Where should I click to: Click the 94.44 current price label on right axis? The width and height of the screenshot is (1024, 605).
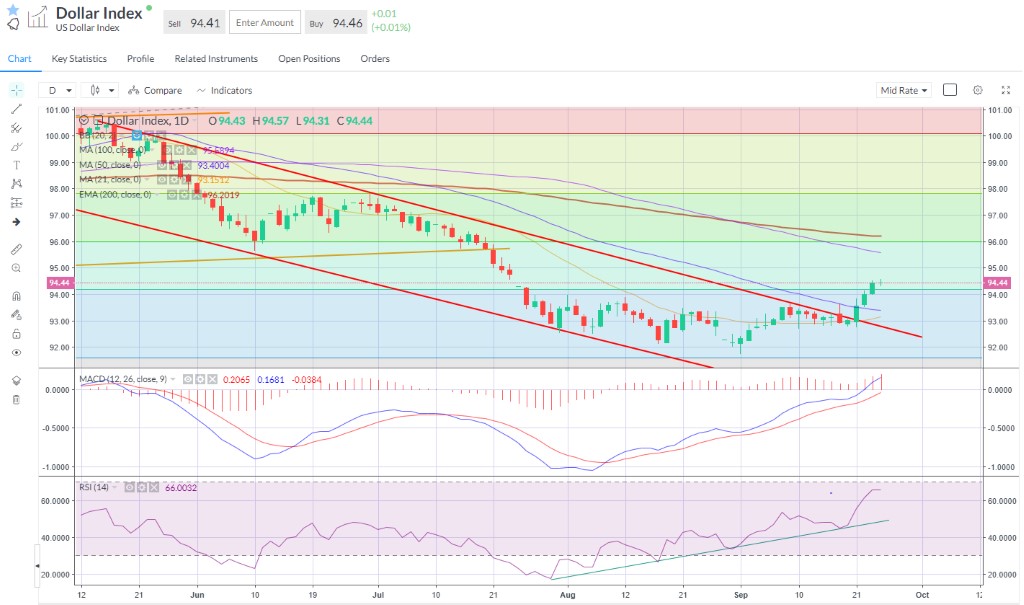click(x=997, y=283)
